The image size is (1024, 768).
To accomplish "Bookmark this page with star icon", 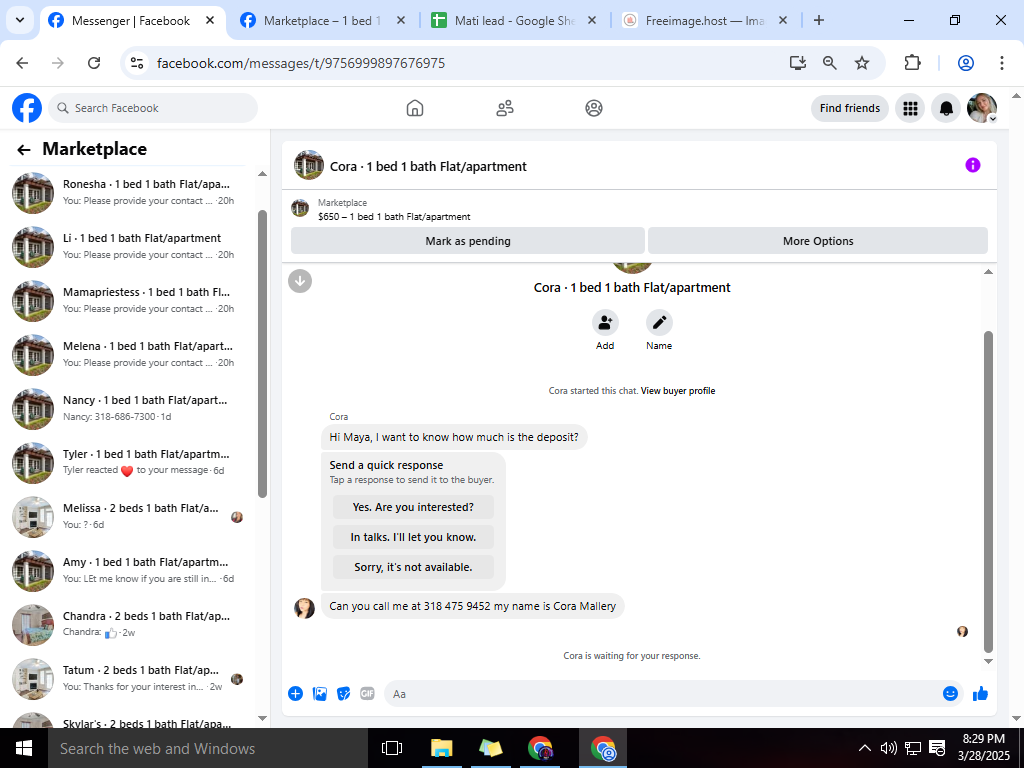I will click(x=862, y=63).
